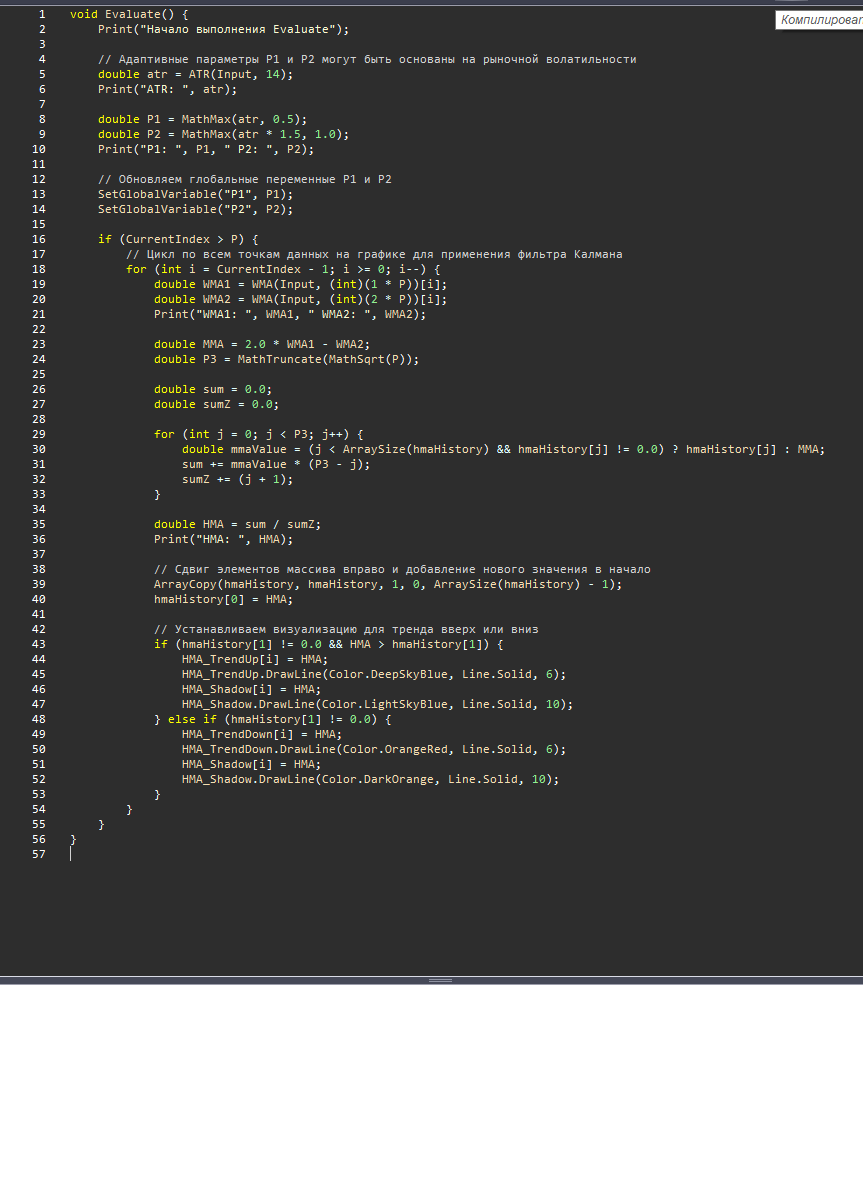
Task: Click the 'Компилировать' tooltip label
Action: pyautogui.click(x=820, y=20)
